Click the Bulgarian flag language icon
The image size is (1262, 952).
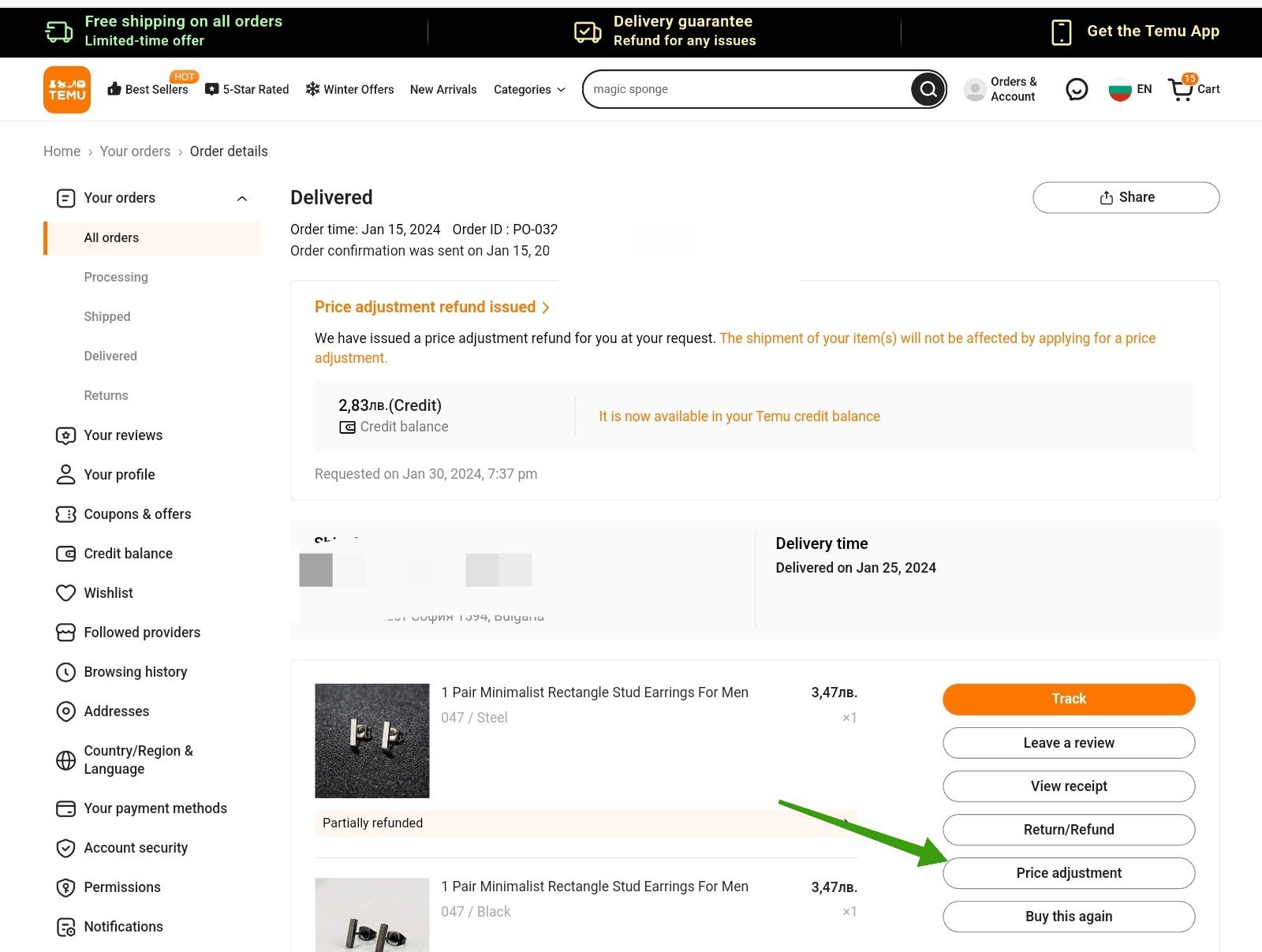(1119, 89)
